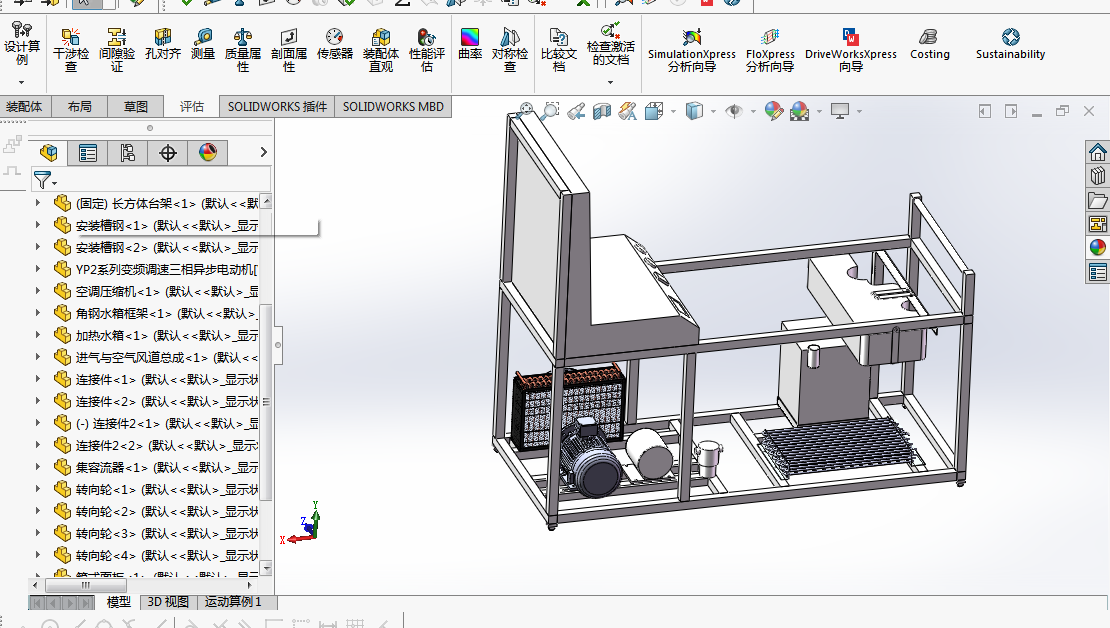Start the SimulationXpress analysis wizard
1110x628 pixels.
tap(692, 50)
